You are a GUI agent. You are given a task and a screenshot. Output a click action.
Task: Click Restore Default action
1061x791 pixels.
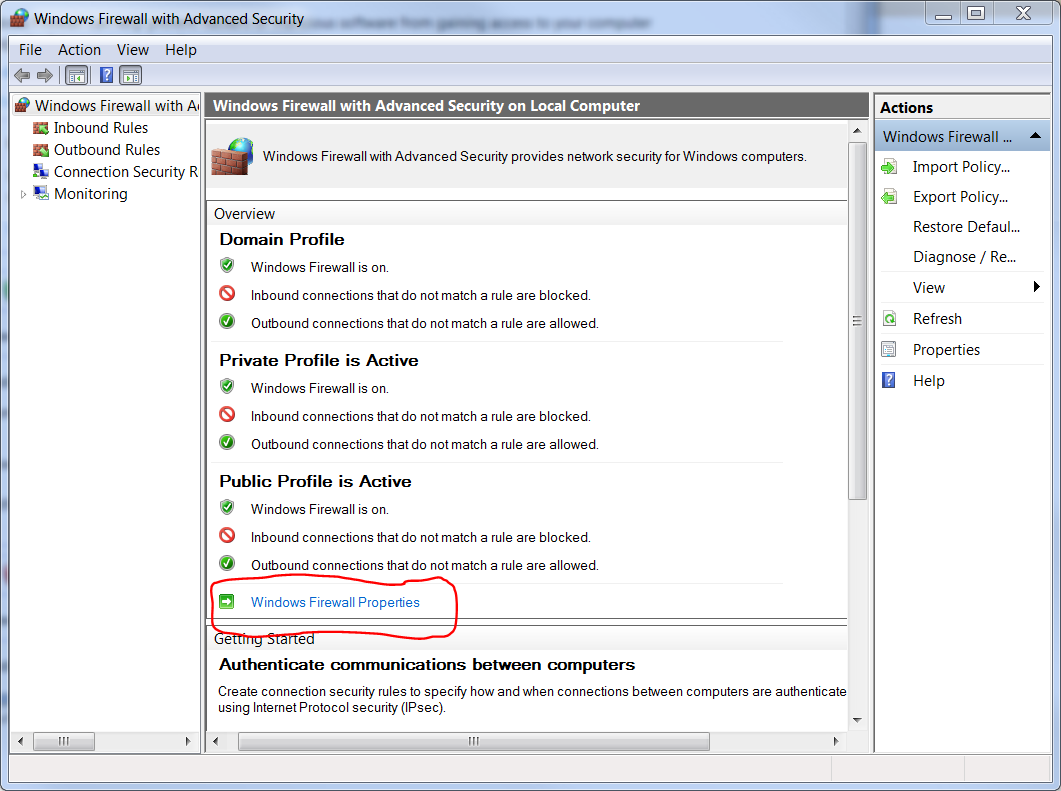pyautogui.click(x=966, y=227)
